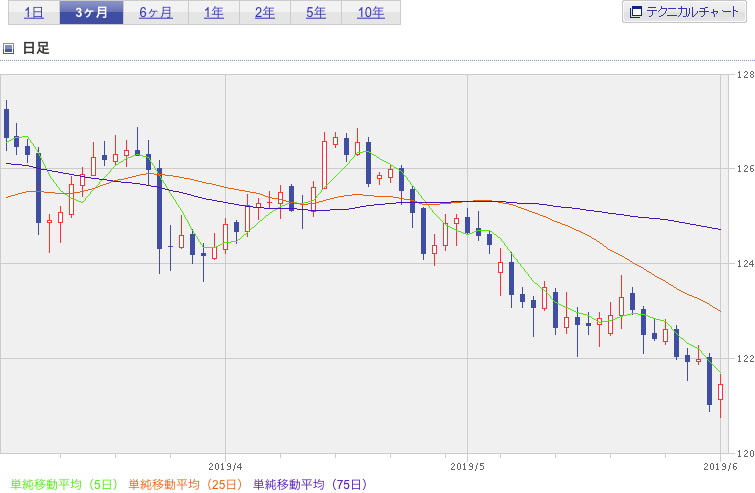Click the 2019/6 date axis label

[720, 467]
